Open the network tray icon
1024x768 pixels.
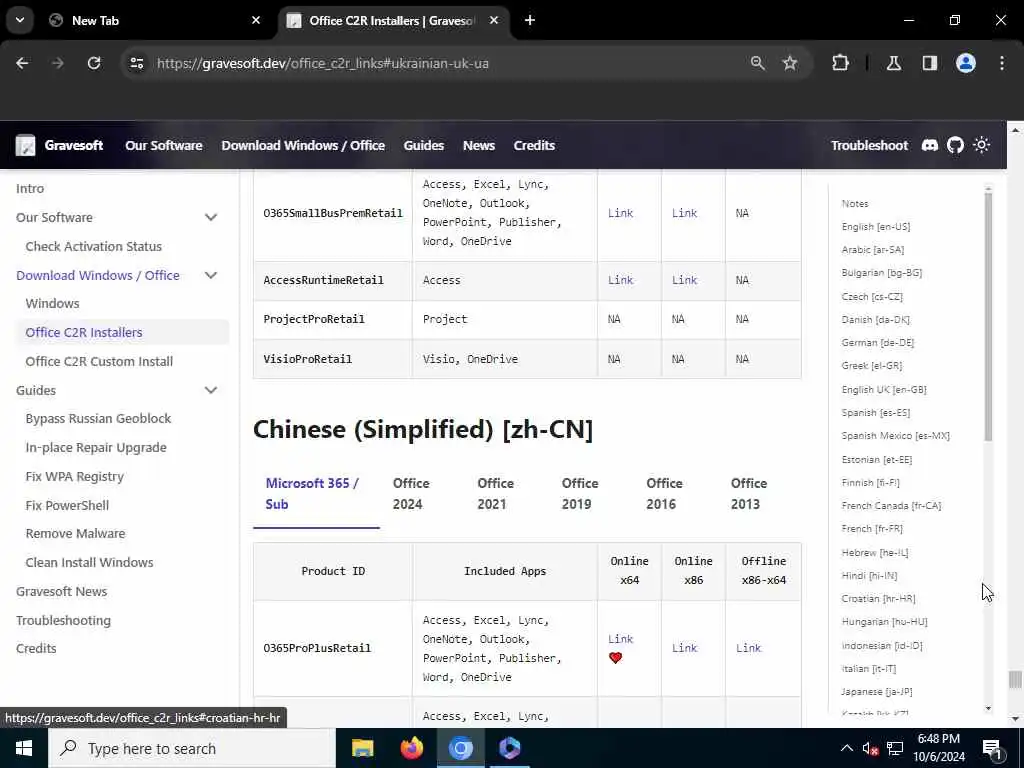[895, 748]
